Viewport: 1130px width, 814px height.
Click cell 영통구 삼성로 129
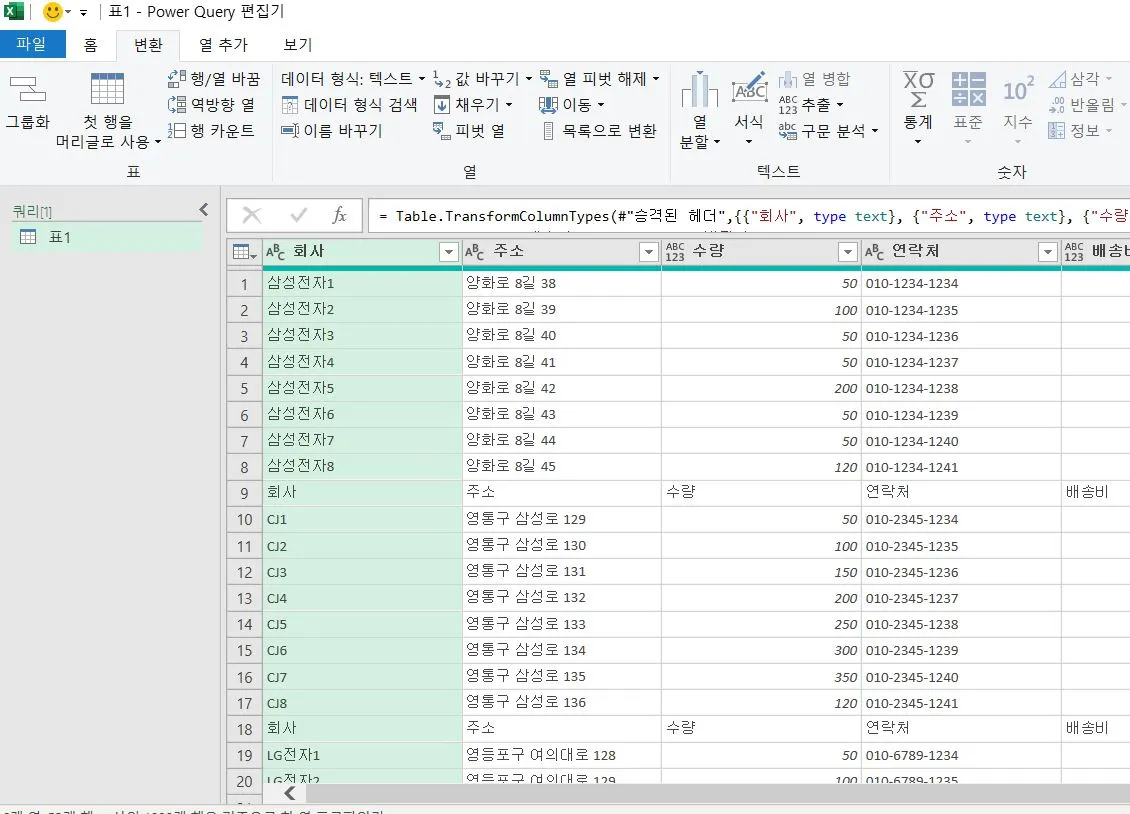561,519
